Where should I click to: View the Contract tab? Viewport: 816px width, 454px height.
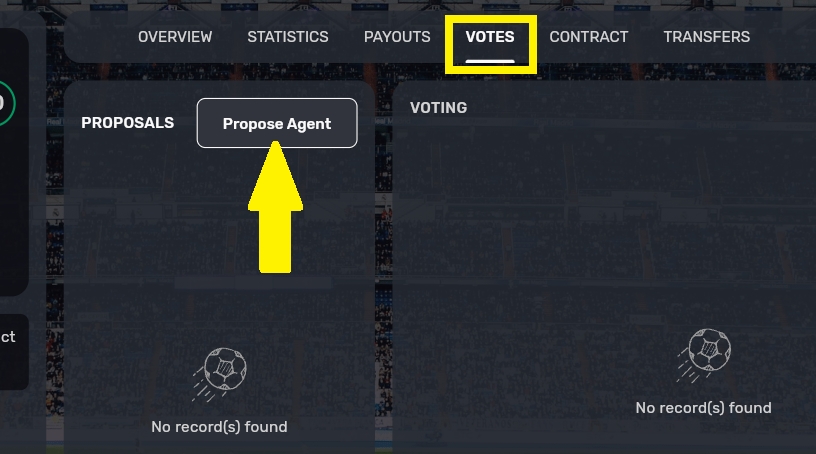pos(589,37)
